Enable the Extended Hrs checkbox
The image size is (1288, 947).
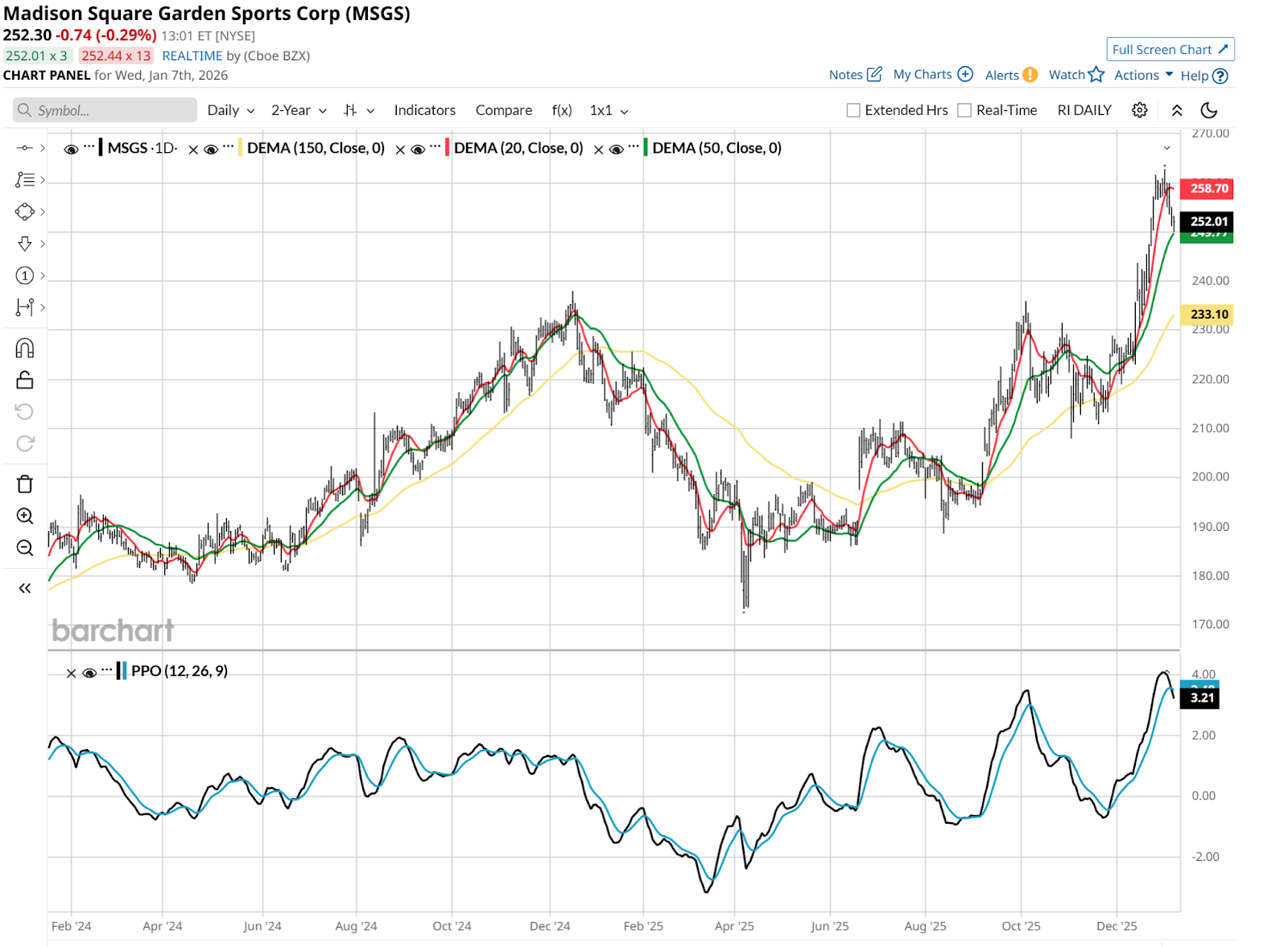tap(853, 110)
